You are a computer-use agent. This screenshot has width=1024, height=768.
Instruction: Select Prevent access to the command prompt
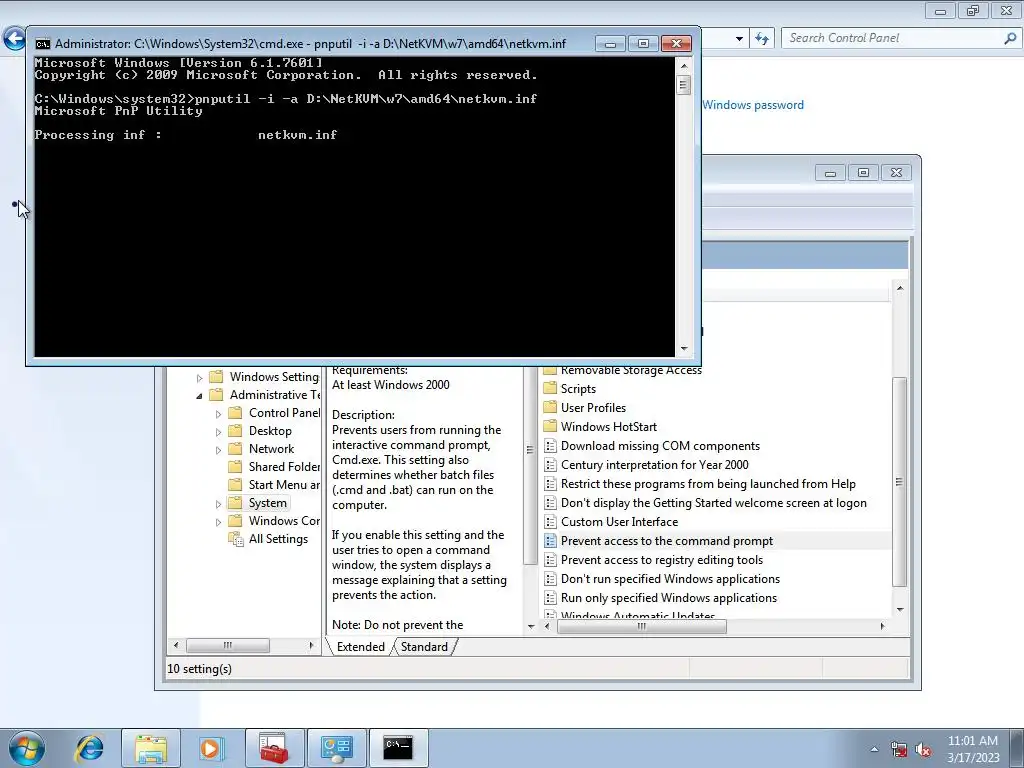click(667, 541)
